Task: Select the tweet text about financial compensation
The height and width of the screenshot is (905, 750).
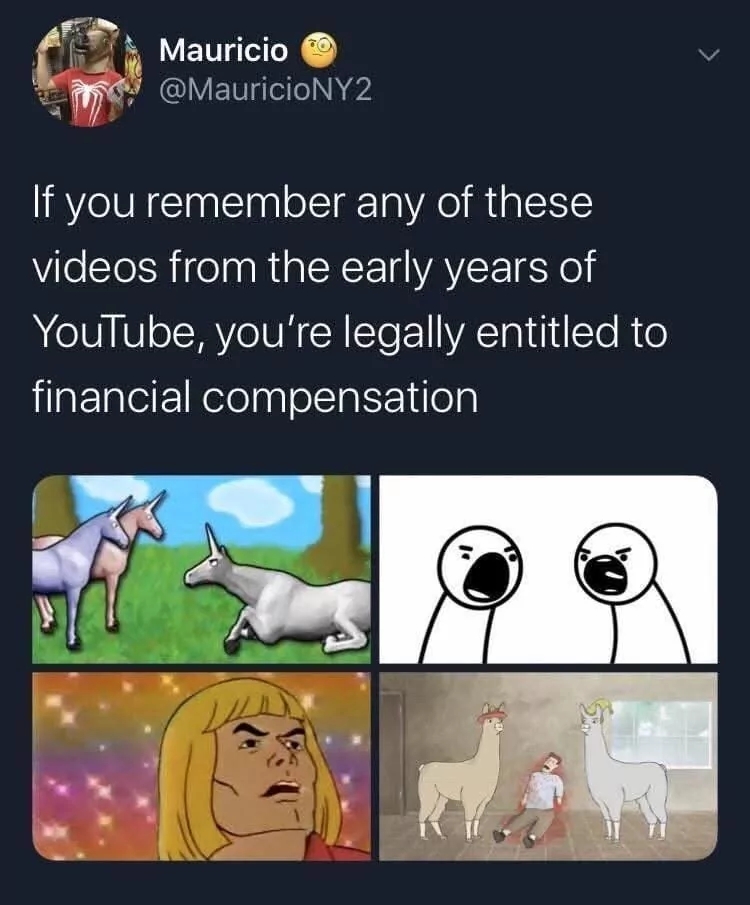Action: coord(350,300)
